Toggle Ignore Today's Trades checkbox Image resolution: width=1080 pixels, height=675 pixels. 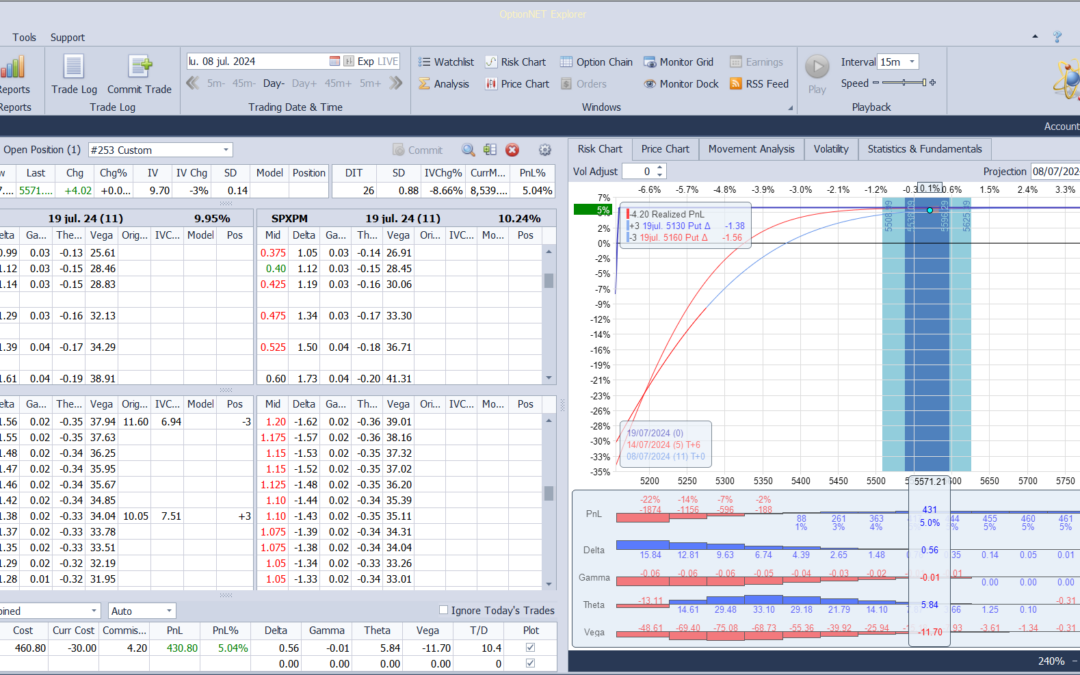[444, 610]
